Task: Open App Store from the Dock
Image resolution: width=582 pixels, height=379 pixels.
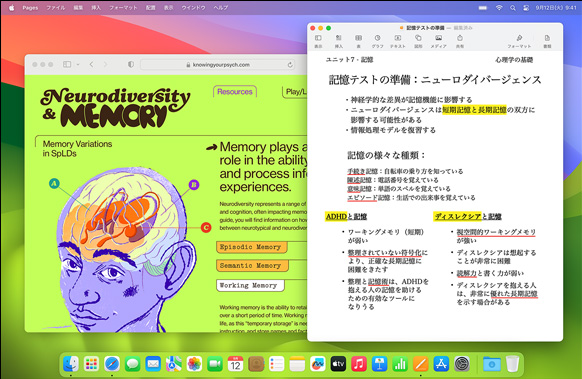Action: [441, 364]
